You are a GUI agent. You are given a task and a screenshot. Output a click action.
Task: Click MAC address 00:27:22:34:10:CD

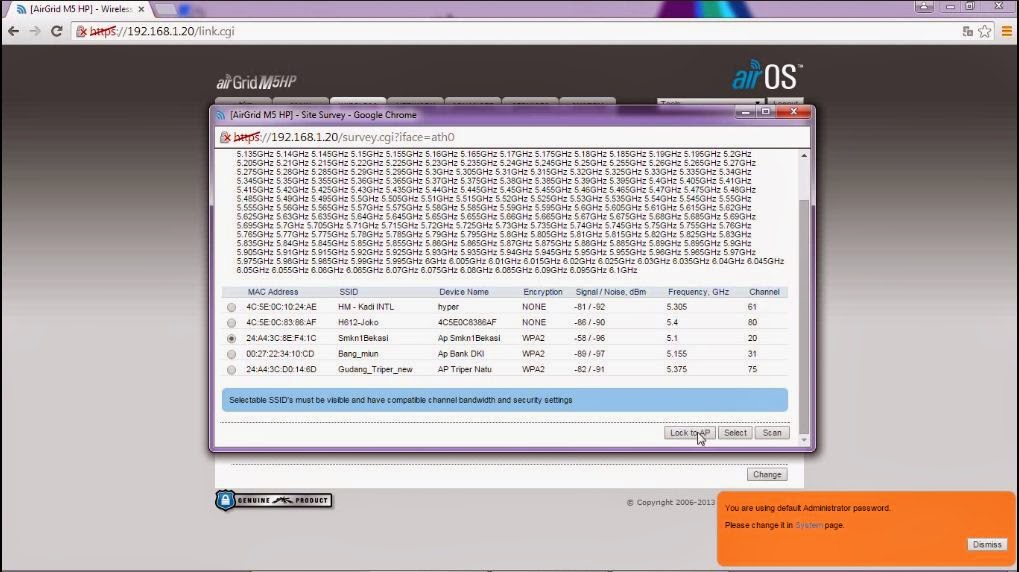pos(280,354)
